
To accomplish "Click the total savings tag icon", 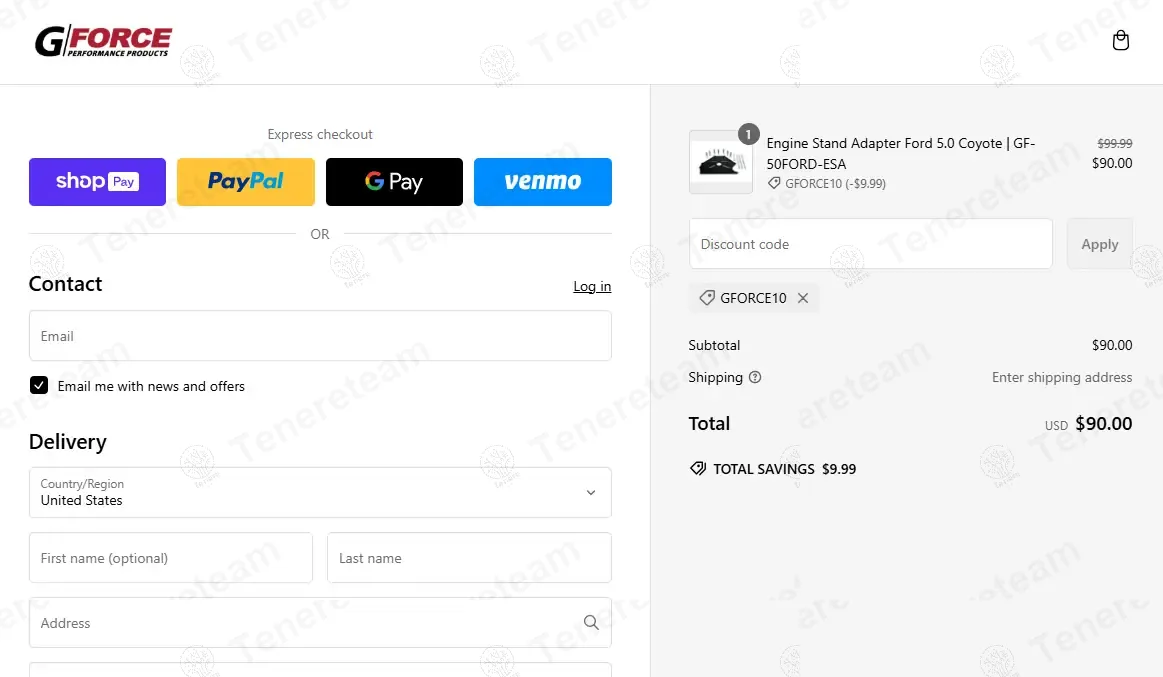I will pyautogui.click(x=698, y=469).
